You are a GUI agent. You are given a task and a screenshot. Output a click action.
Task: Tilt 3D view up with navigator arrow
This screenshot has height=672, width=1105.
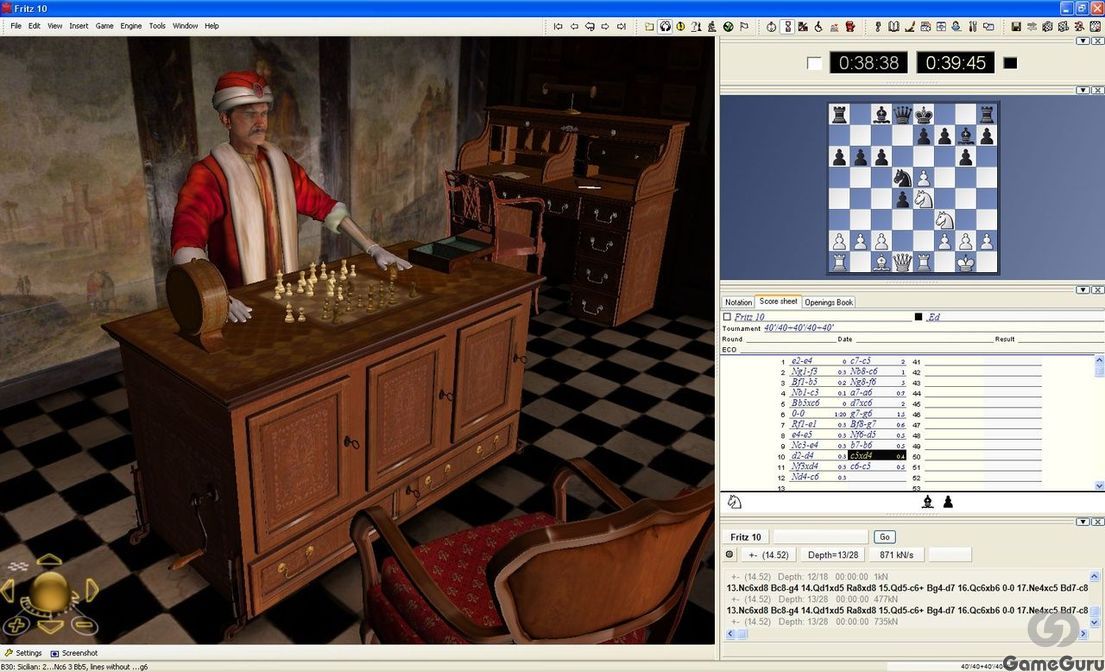pos(49,559)
